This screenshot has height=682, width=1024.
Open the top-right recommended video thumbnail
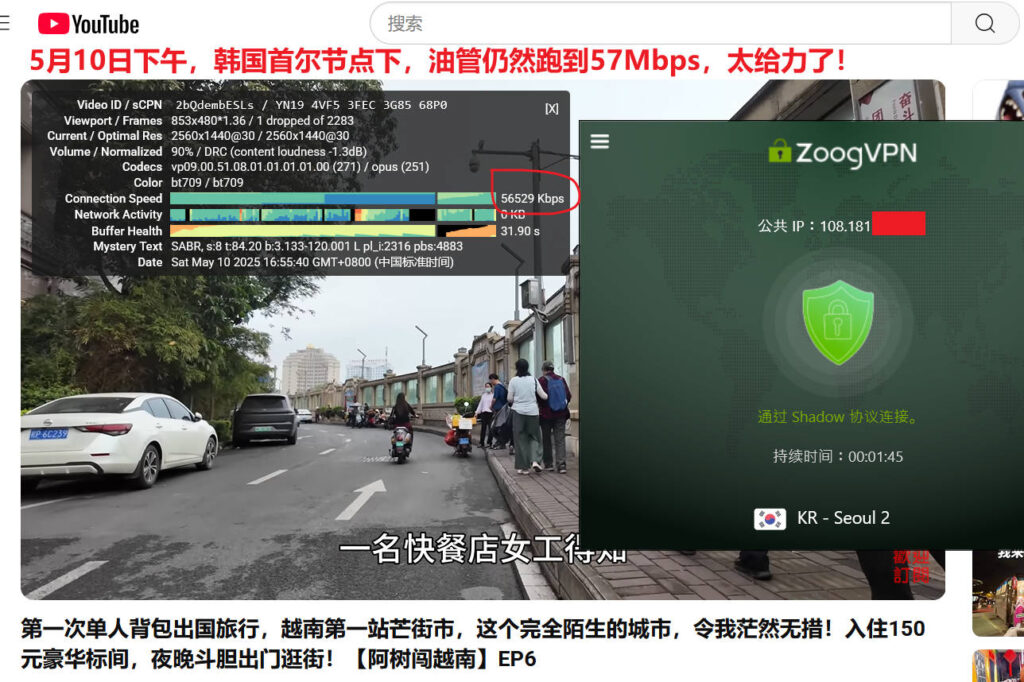click(998, 100)
